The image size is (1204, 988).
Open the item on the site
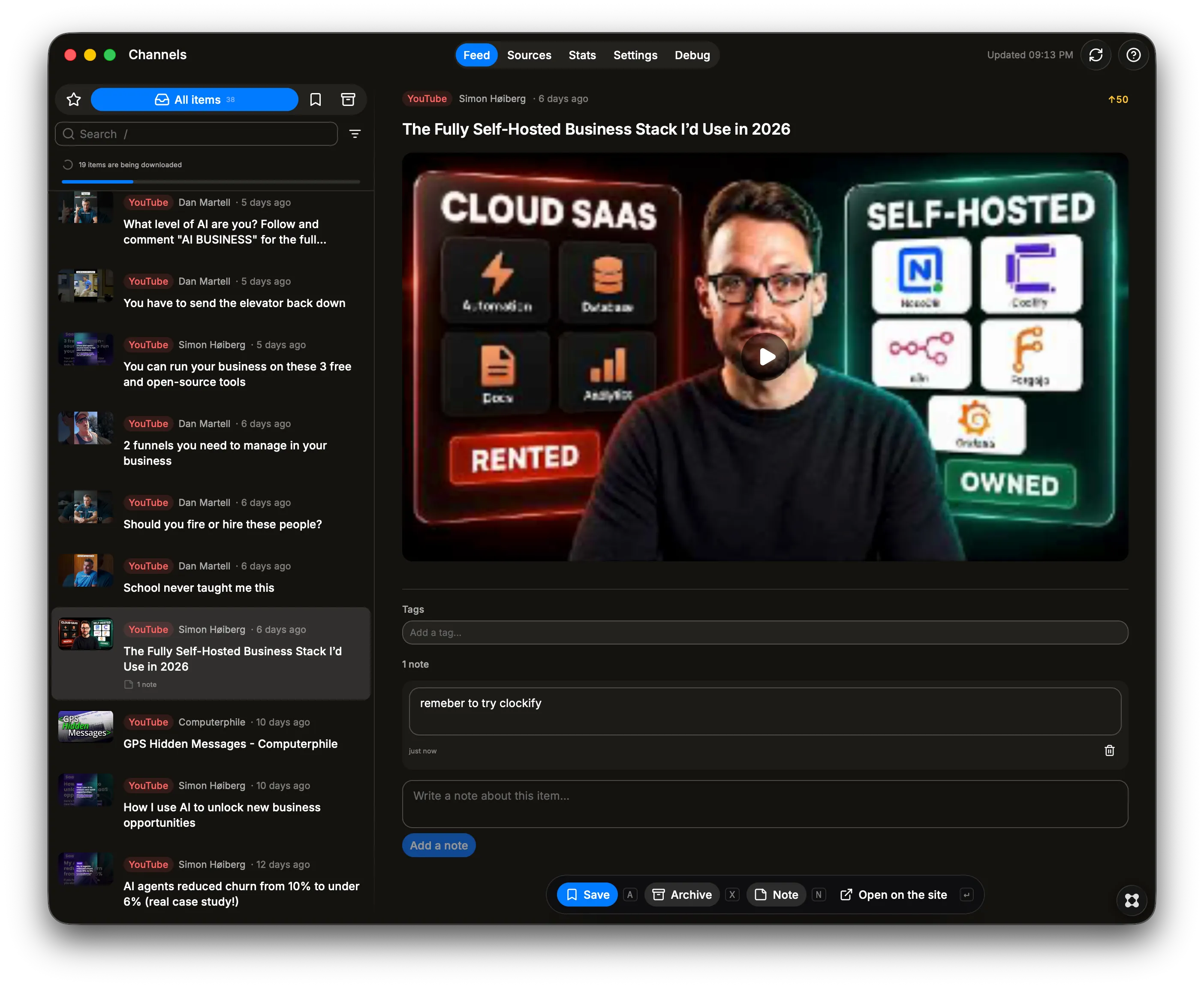(894, 895)
